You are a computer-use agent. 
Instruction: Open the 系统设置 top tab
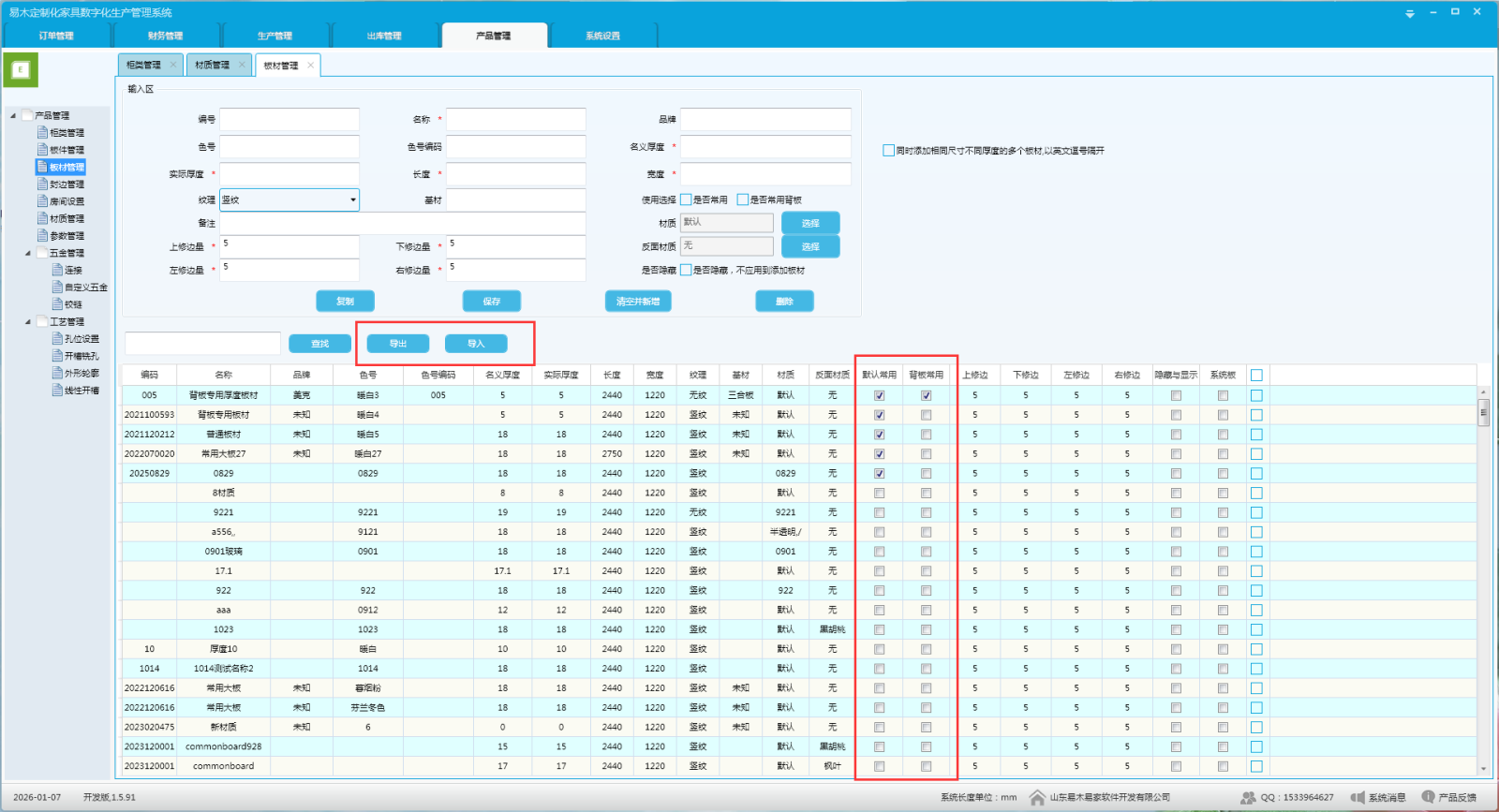(602, 36)
